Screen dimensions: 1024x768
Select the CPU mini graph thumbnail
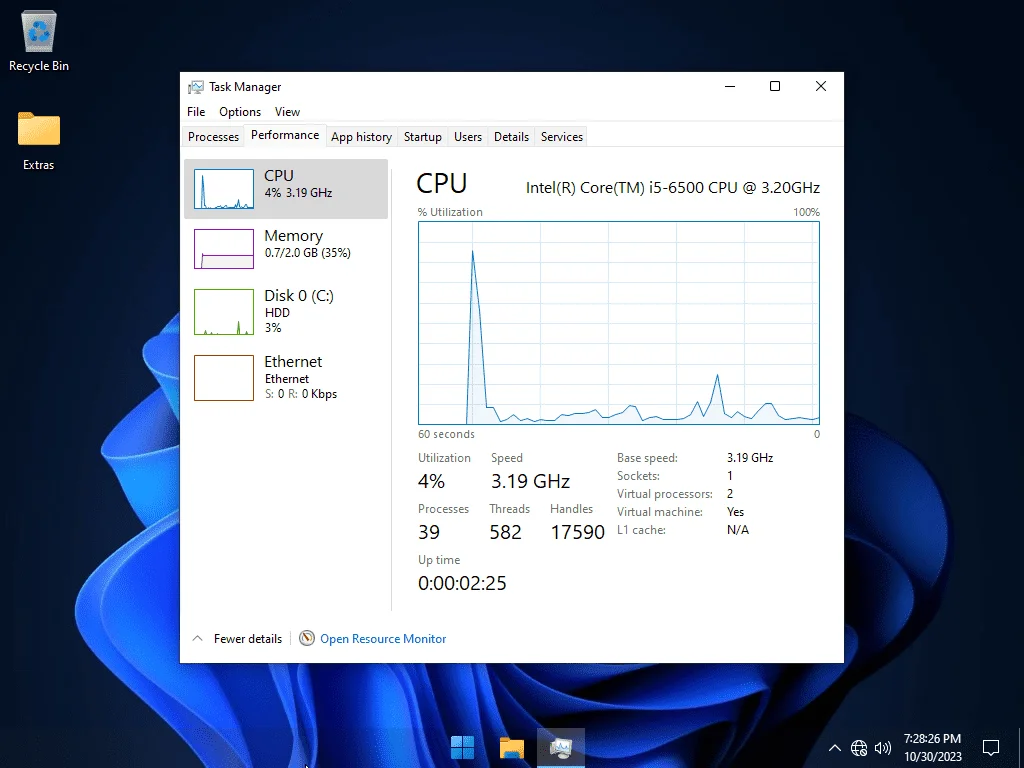[x=224, y=189]
